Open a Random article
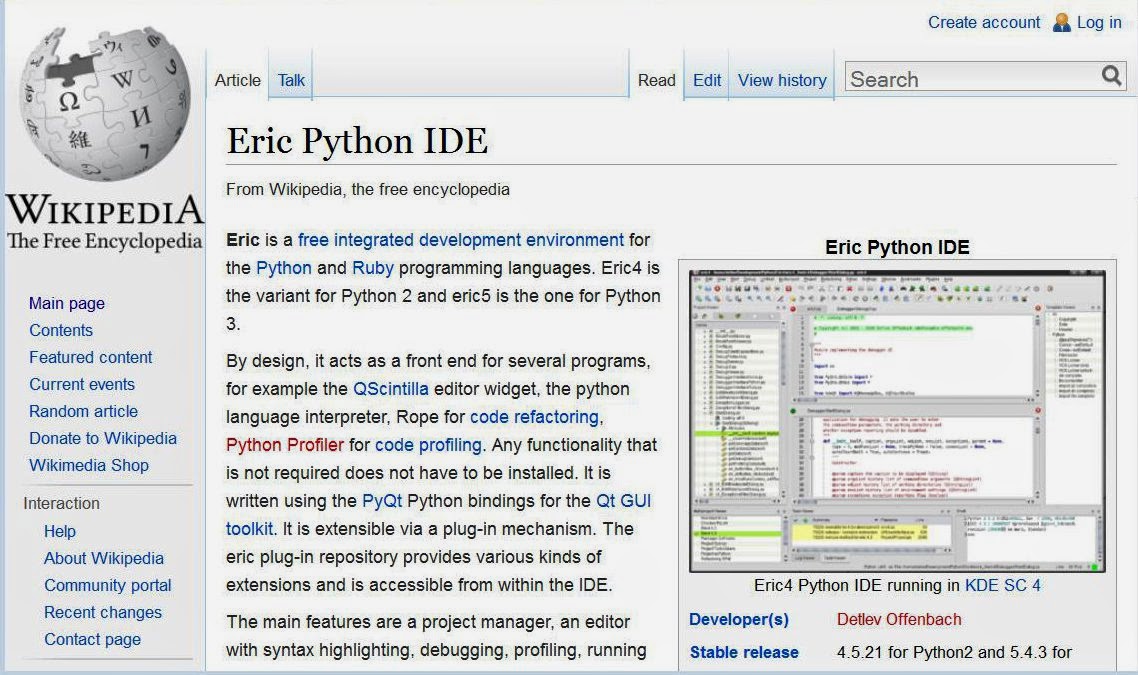Viewport: 1138px width, 675px height. coord(83,411)
